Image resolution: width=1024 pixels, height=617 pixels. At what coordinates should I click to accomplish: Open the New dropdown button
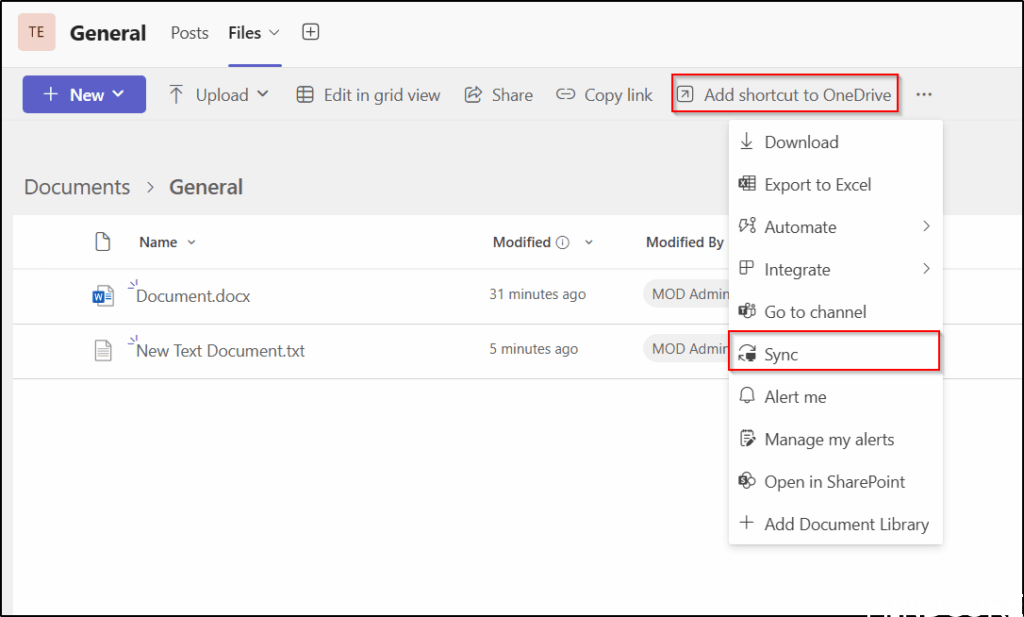click(x=85, y=95)
